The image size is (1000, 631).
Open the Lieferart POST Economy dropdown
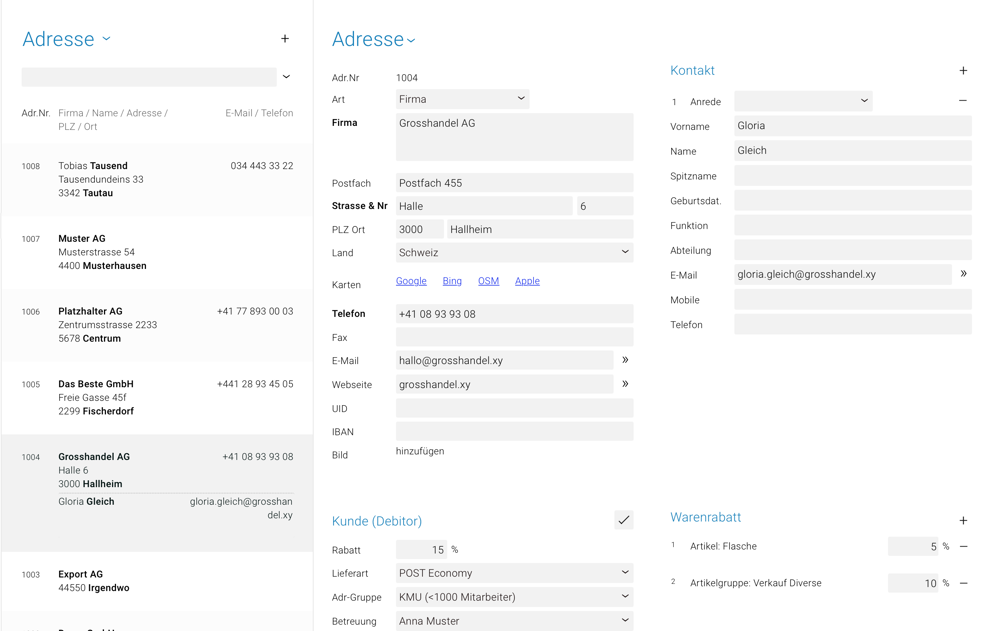tap(514, 573)
